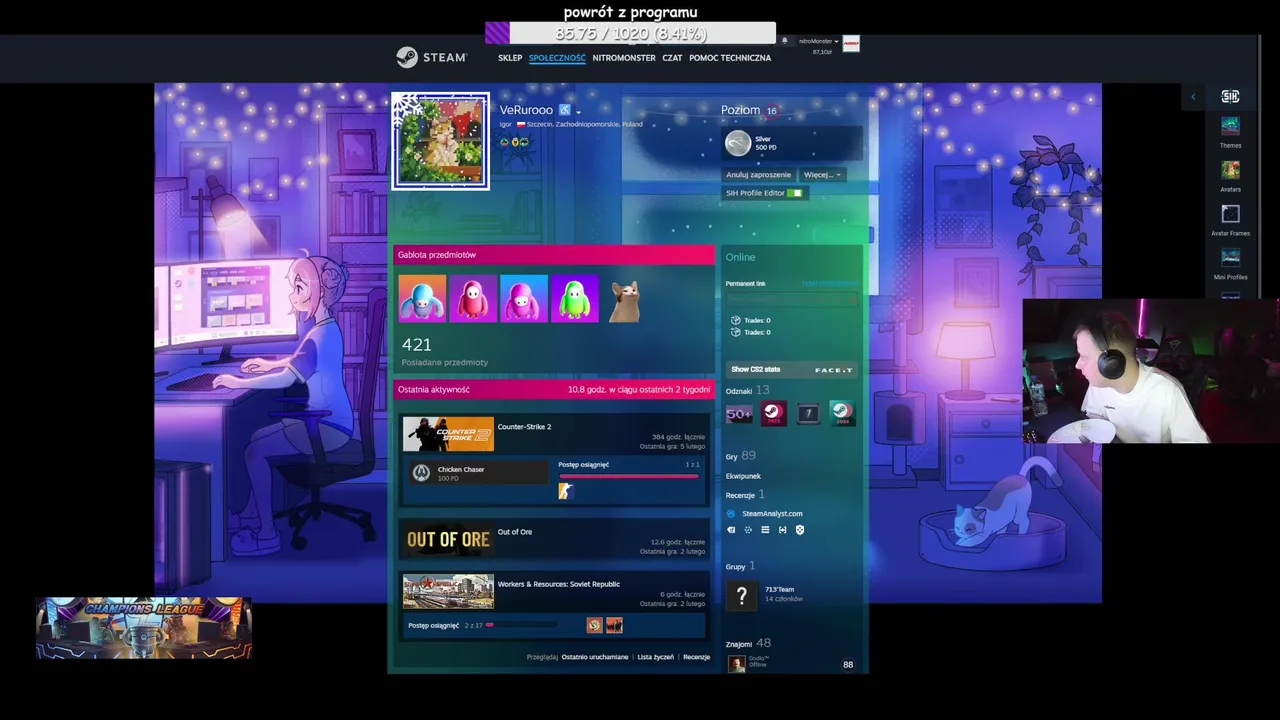
Task: Open the NITROMONSTER menu item
Action: (x=624, y=58)
